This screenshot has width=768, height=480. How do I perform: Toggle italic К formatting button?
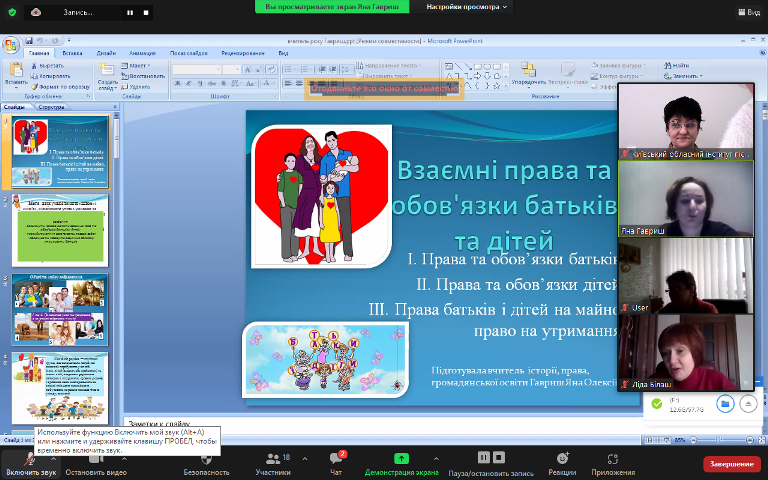pyautogui.click(x=189, y=83)
